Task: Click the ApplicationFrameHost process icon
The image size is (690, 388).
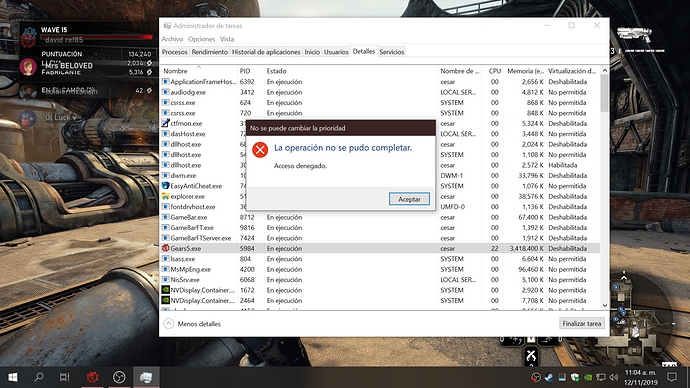Action: click(x=165, y=81)
